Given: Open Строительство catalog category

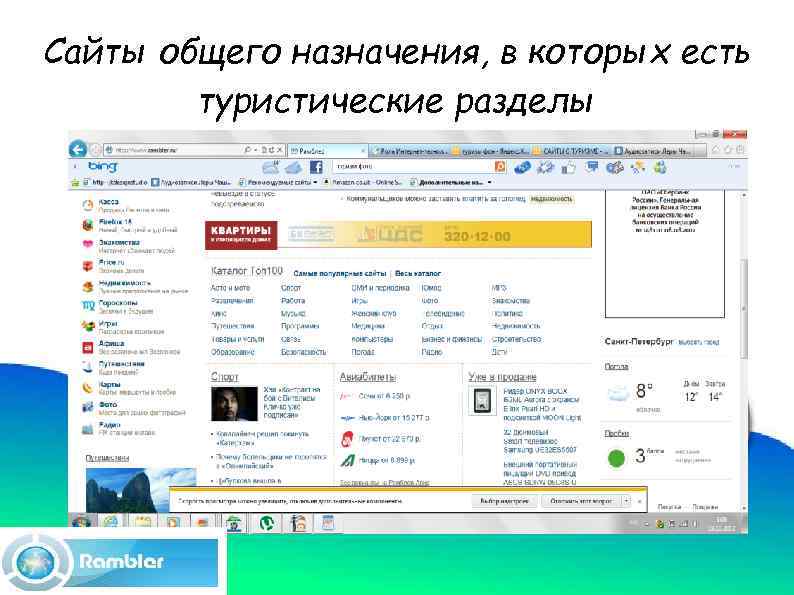Looking at the screenshot, I should (x=516, y=339).
